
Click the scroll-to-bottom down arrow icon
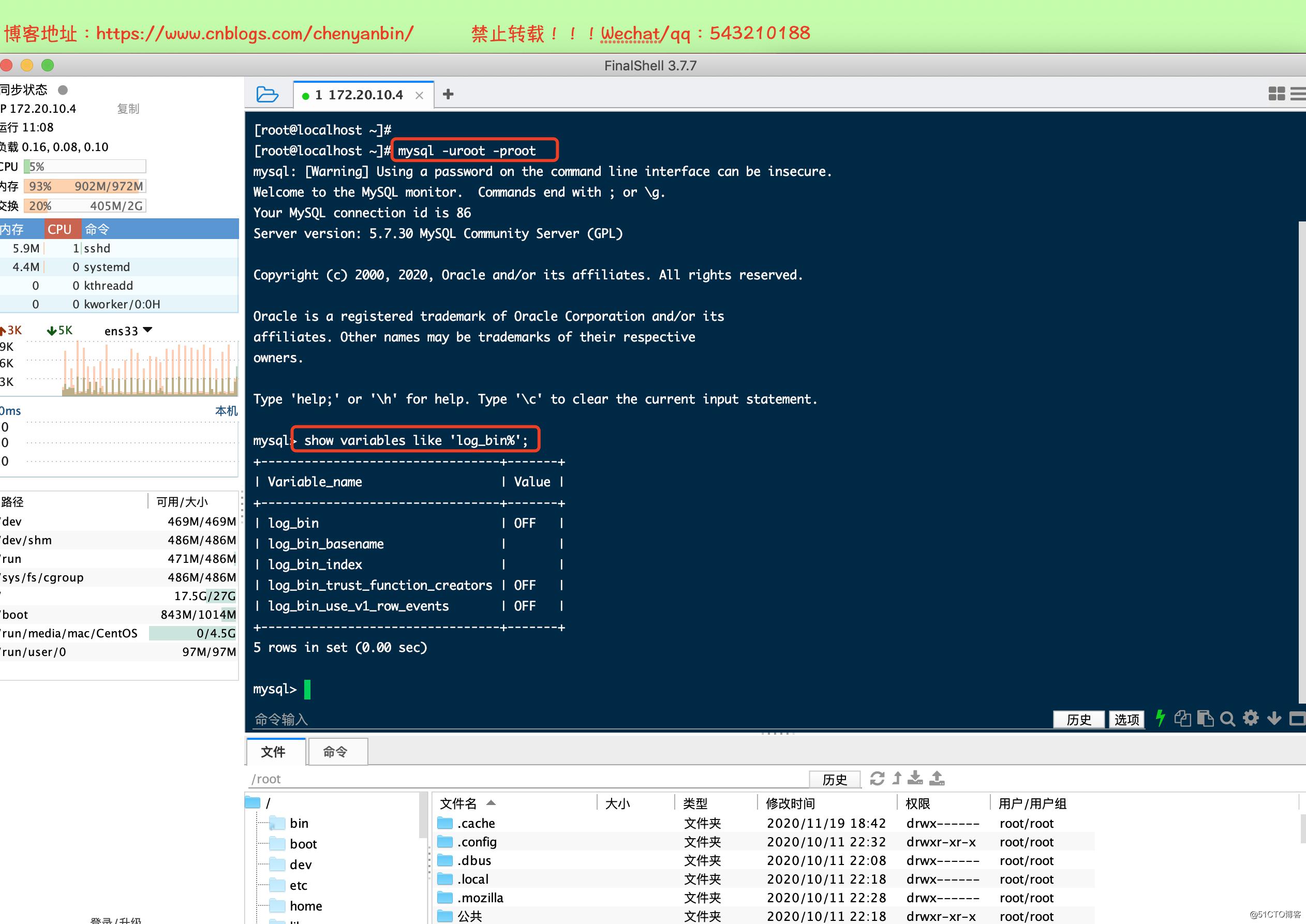click(x=1273, y=719)
